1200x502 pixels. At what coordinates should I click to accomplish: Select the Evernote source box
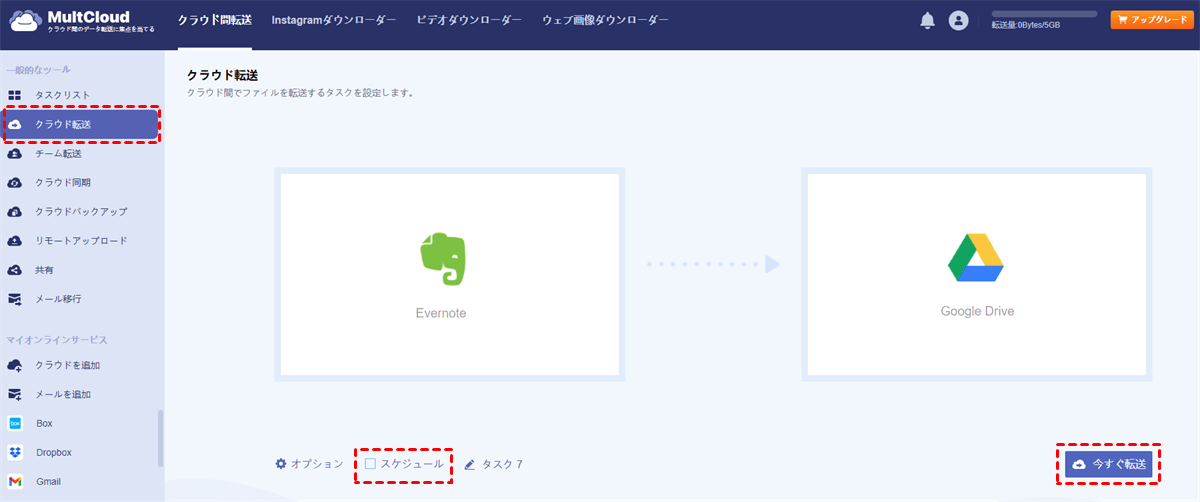click(450, 274)
